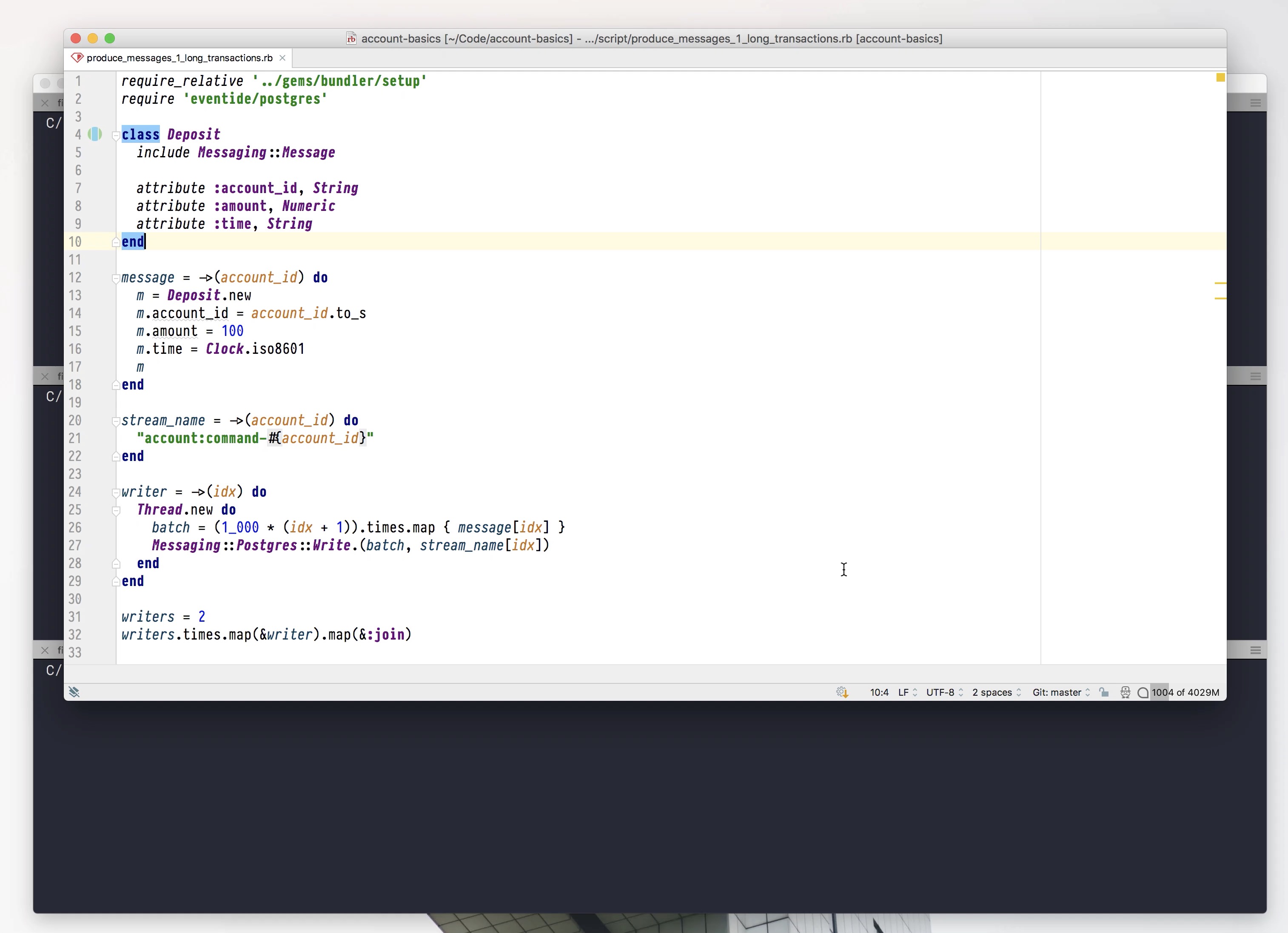Collapse the stream_name lambda fold on line 20
Viewport: 1288px width, 933px height.
pos(116,421)
